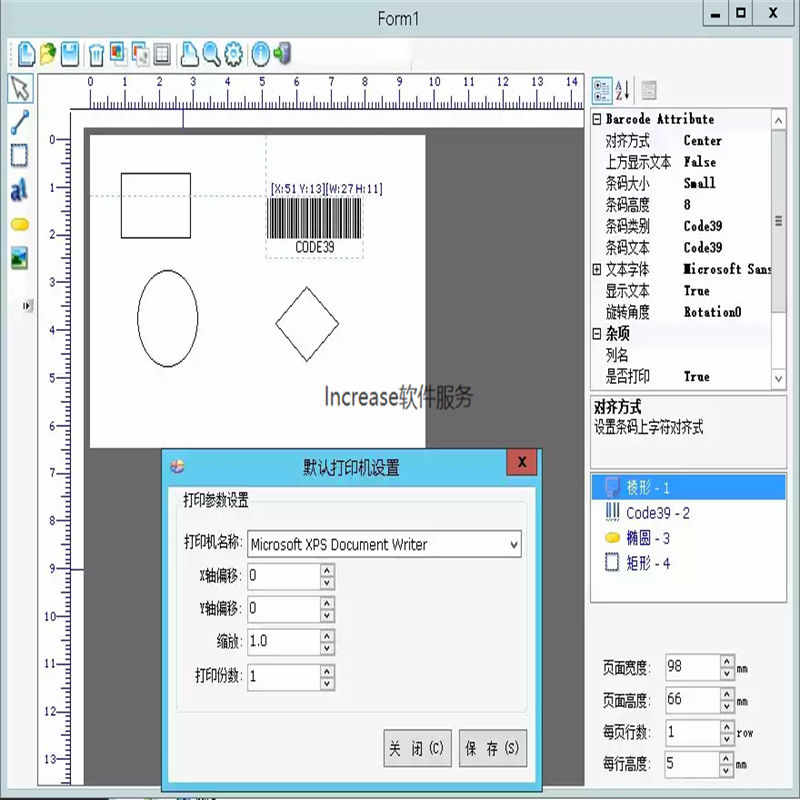Click the Delete trash can icon

(x=96, y=55)
